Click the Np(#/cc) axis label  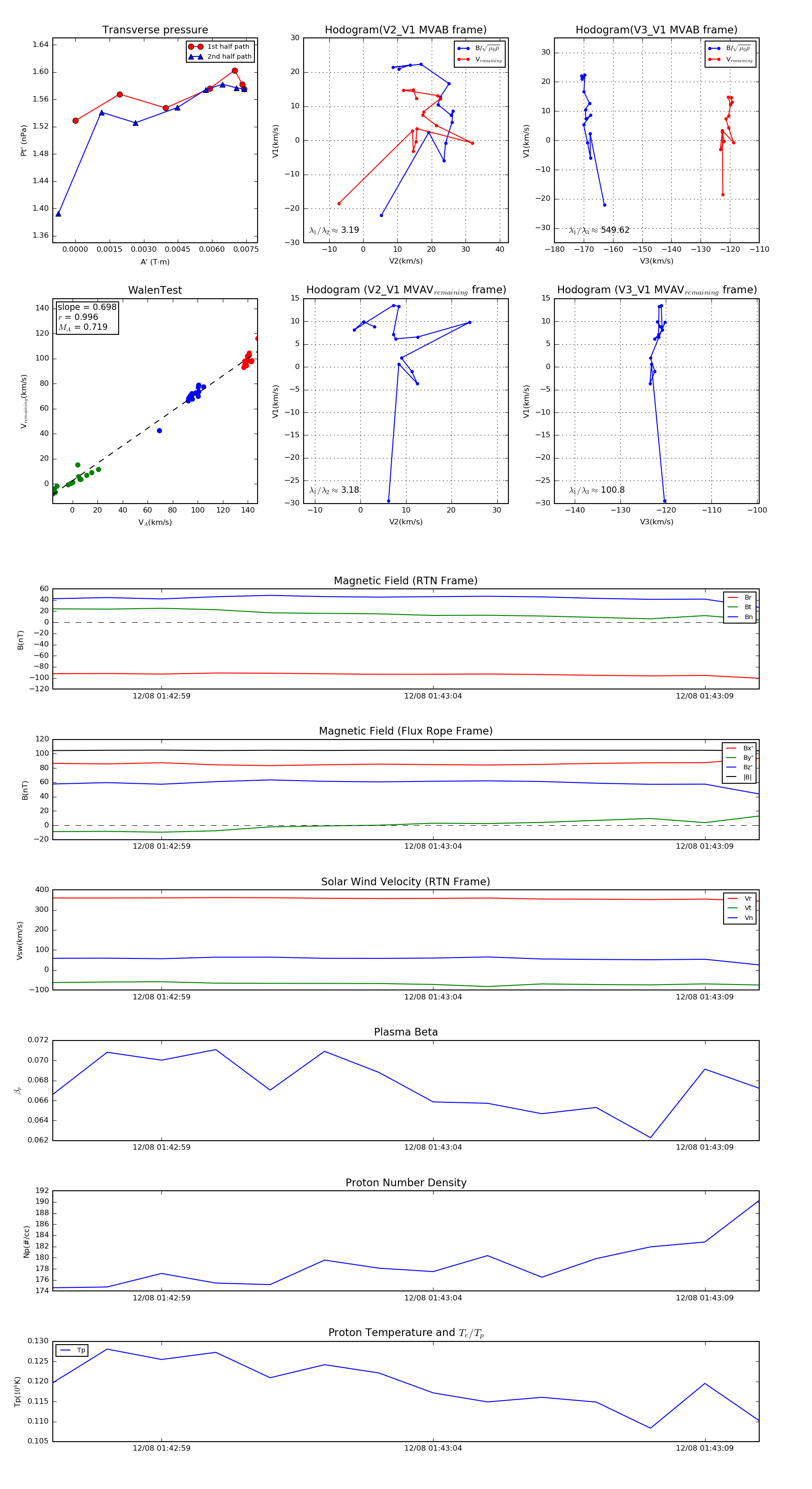tap(26, 1241)
